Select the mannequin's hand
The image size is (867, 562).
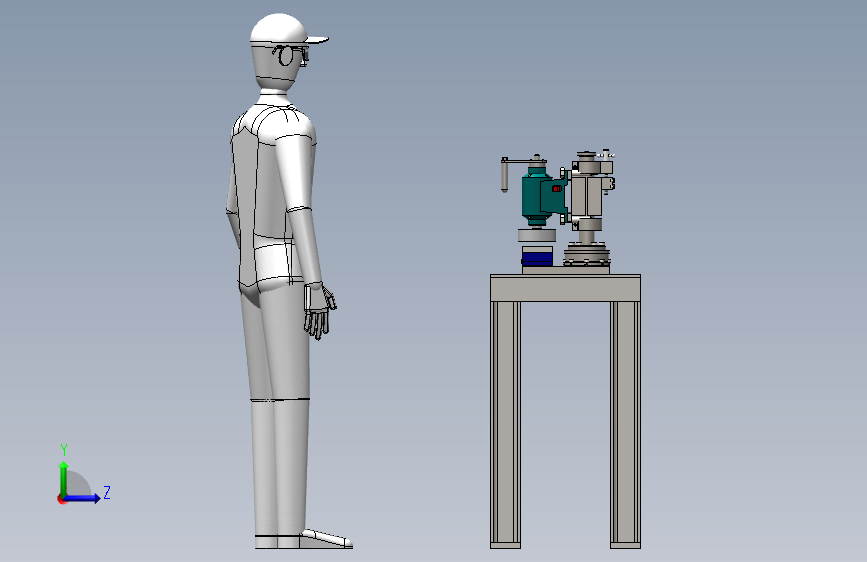point(320,311)
